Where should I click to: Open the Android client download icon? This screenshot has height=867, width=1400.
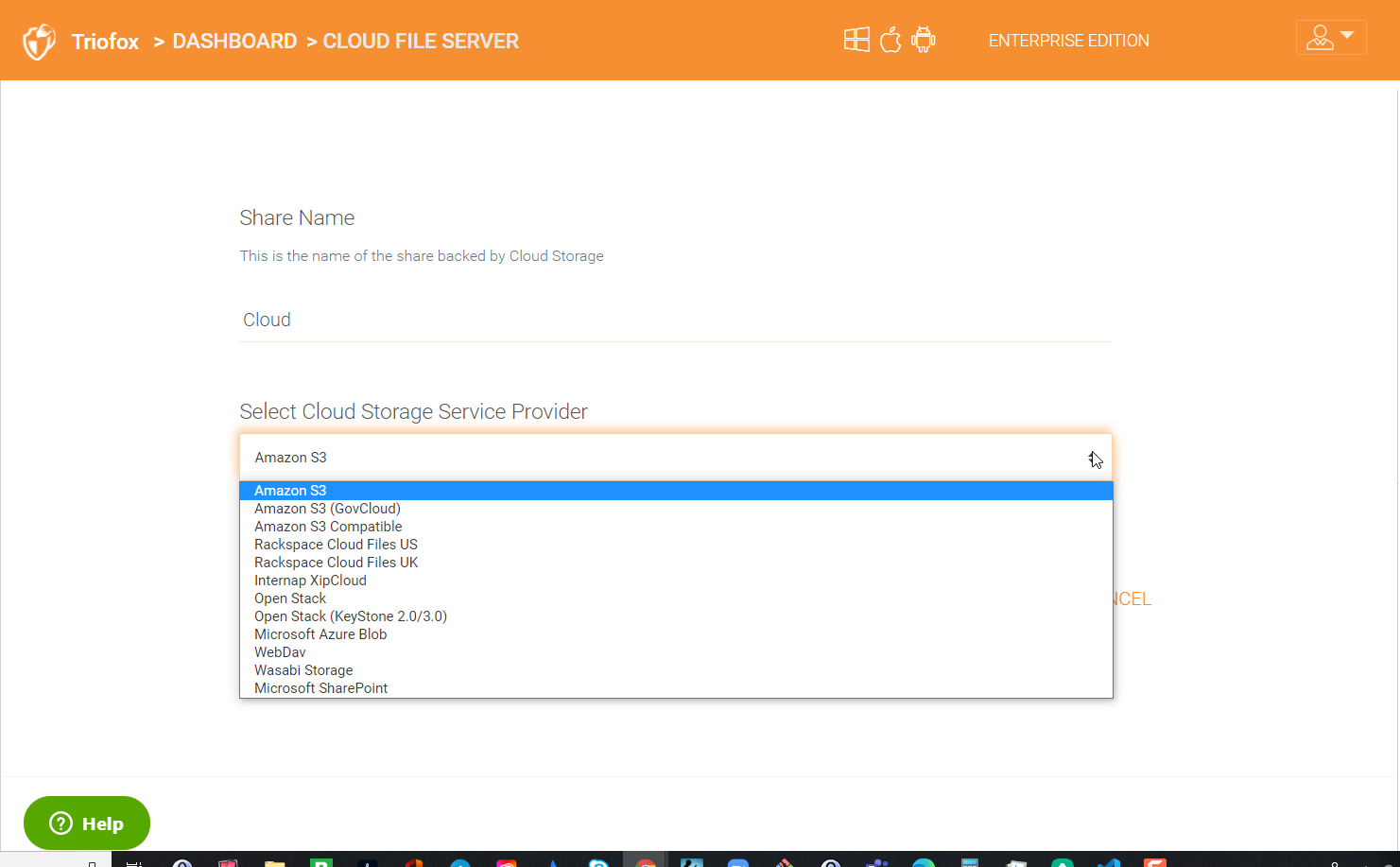click(924, 40)
